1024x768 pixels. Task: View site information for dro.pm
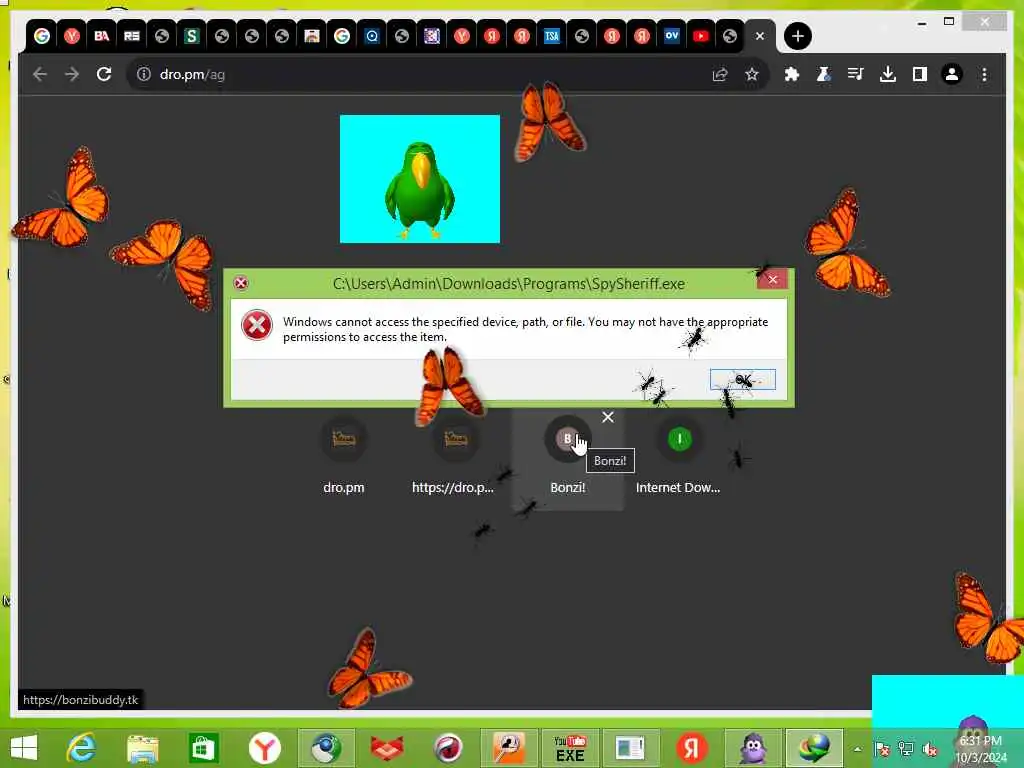(144, 74)
